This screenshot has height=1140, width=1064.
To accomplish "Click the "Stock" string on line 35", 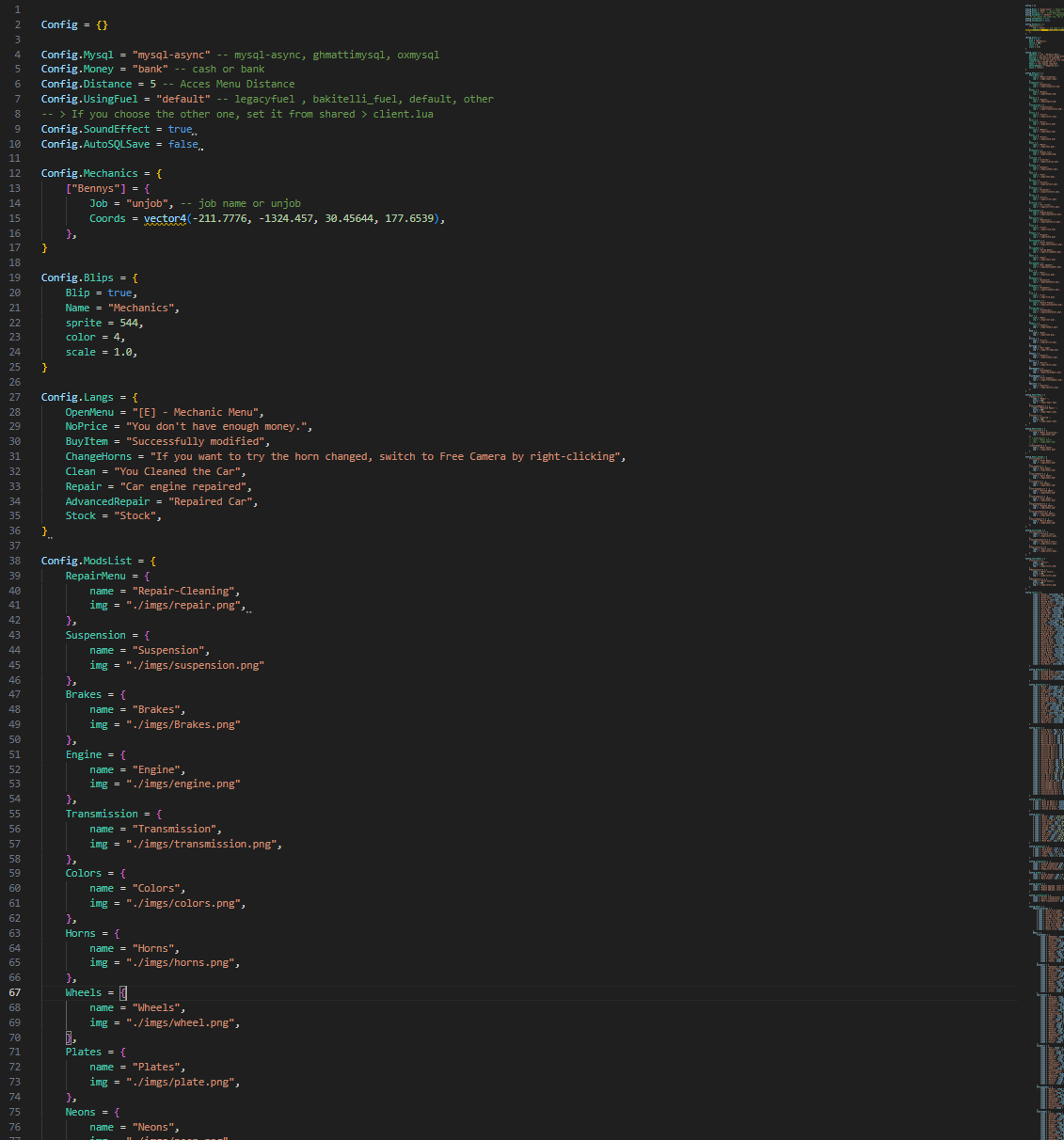I will click(x=135, y=515).
